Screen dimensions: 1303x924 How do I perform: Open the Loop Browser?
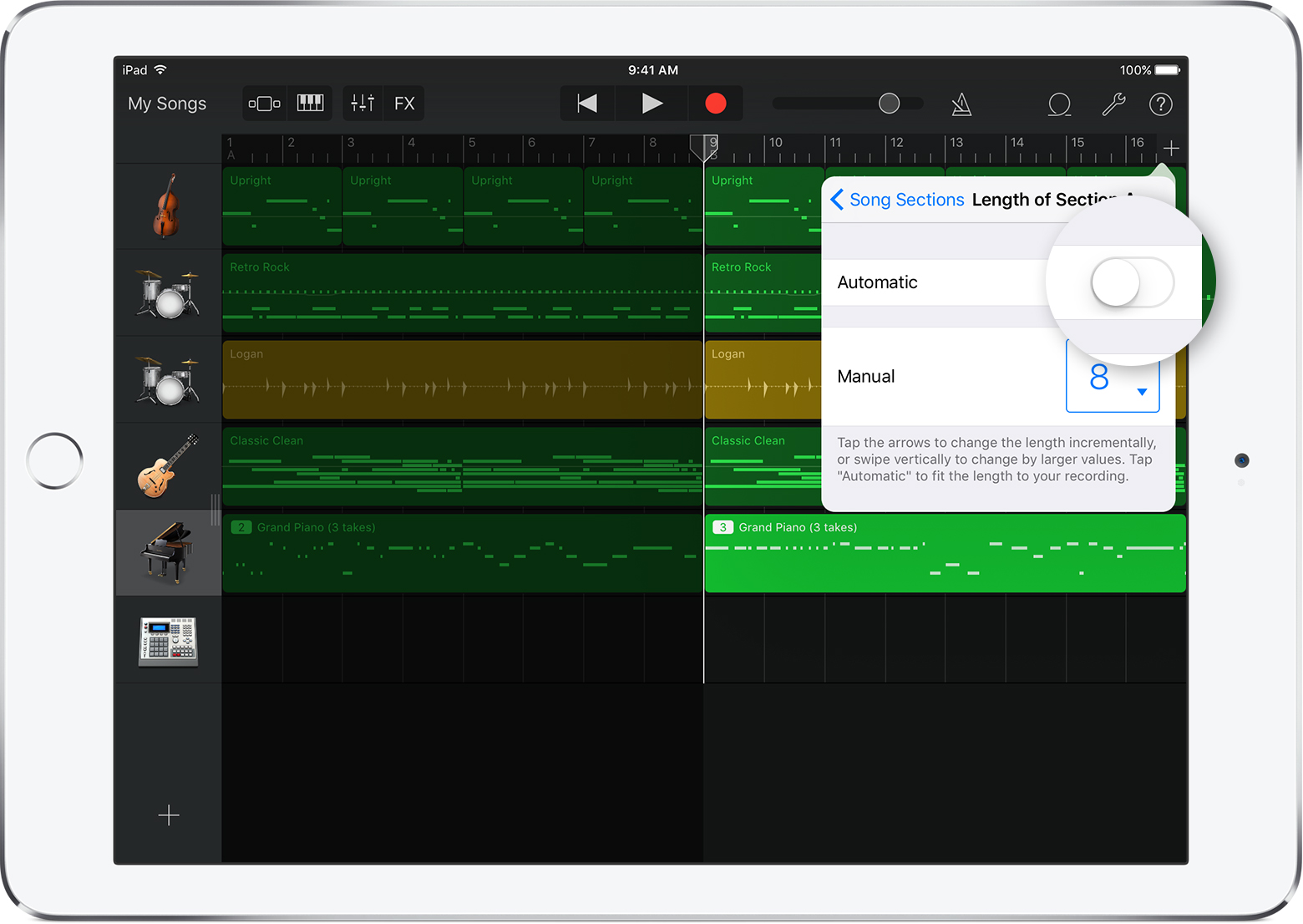1059,104
